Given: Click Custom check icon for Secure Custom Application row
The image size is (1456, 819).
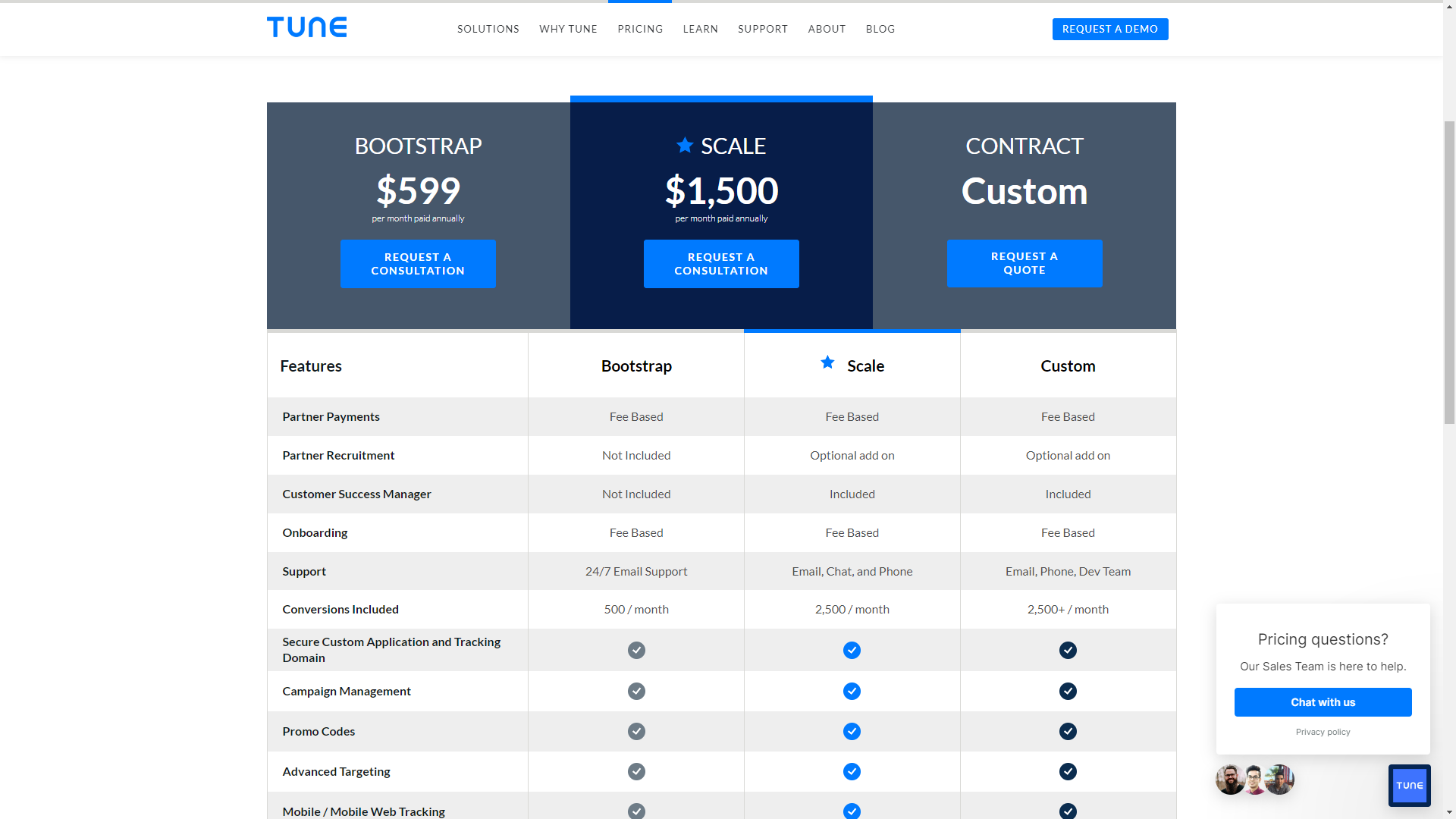Looking at the screenshot, I should pyautogui.click(x=1068, y=650).
